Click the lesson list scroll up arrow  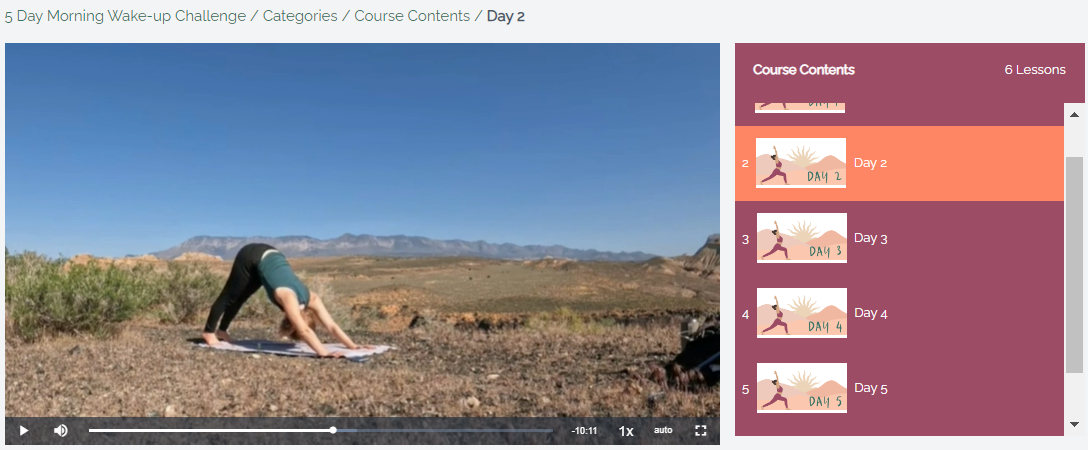click(x=1075, y=114)
